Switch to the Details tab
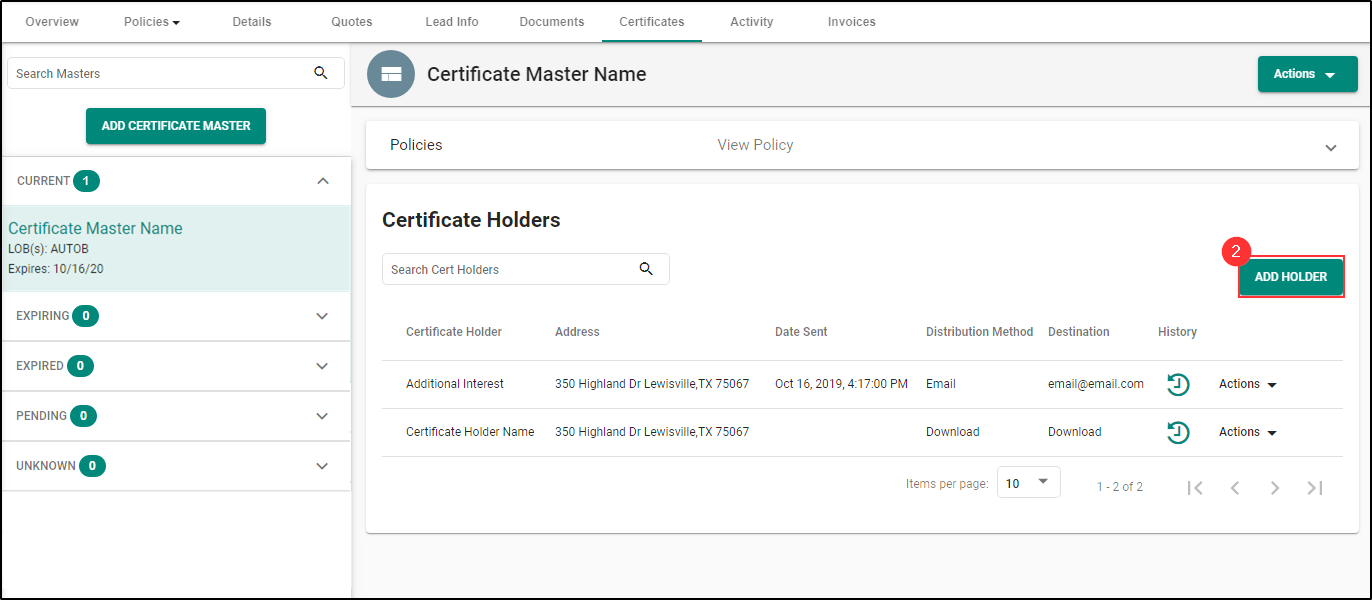The image size is (1372, 600). click(252, 21)
